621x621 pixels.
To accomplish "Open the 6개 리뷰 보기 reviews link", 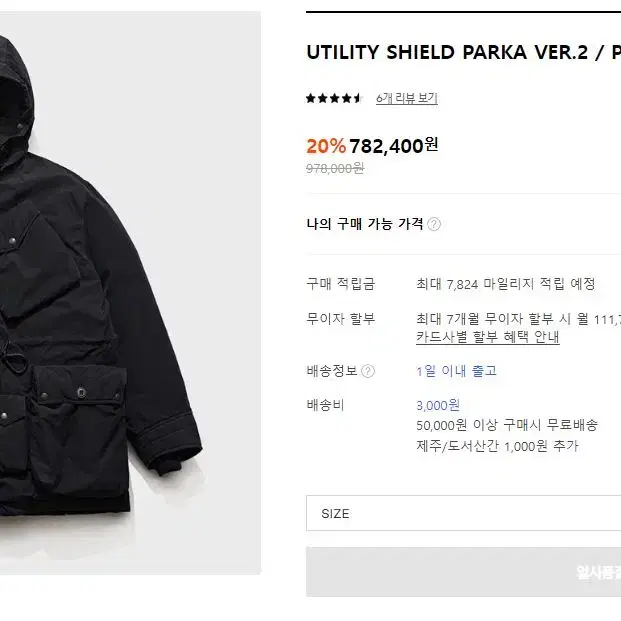I will click(x=407, y=98).
